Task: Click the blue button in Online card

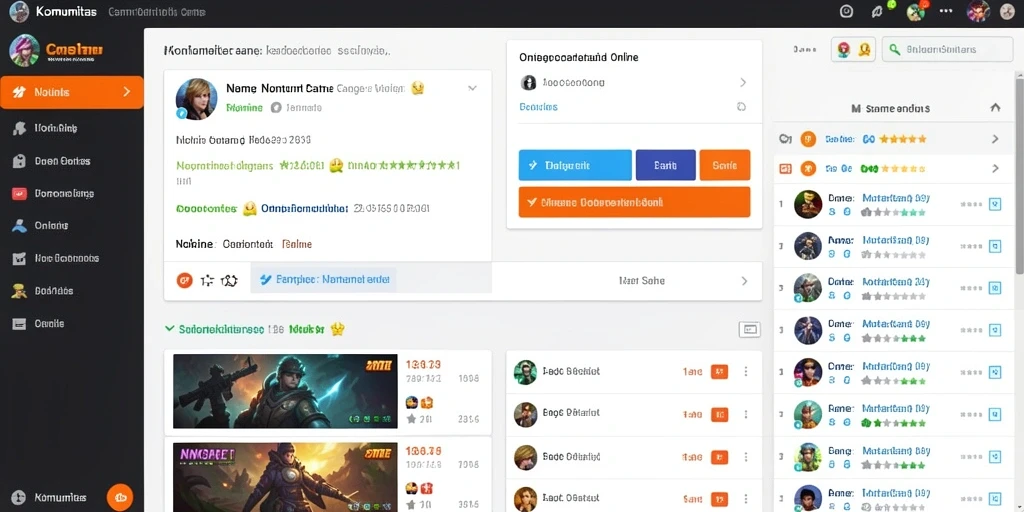Action: (575, 165)
